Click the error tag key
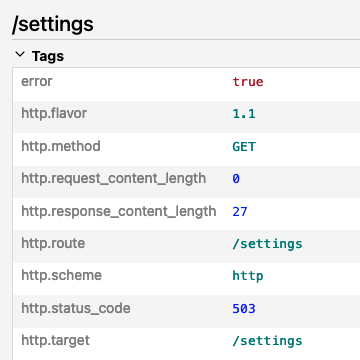Image resolution: width=360 pixels, height=360 pixels. coord(37,82)
